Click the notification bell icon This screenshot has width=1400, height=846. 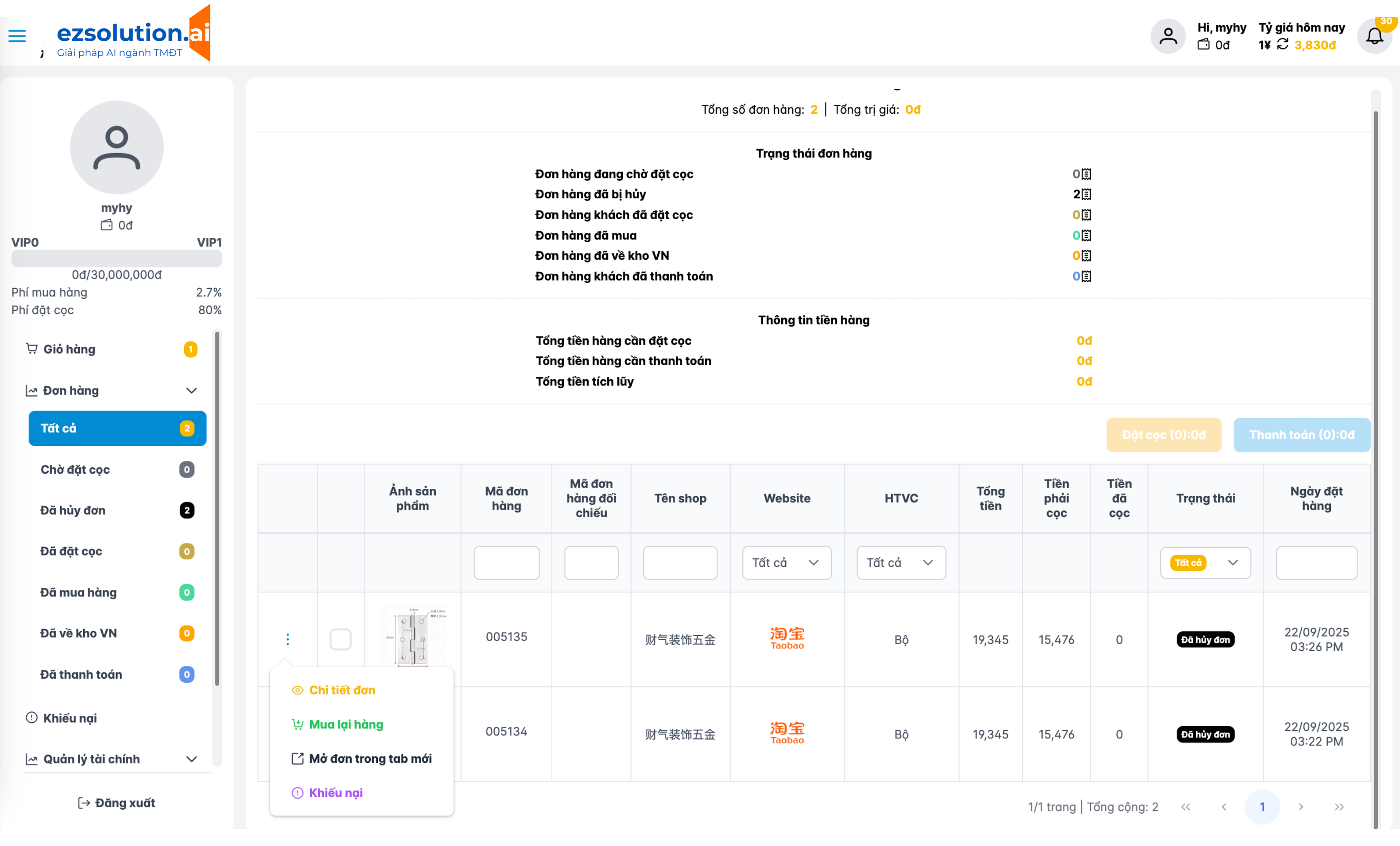point(1374,36)
